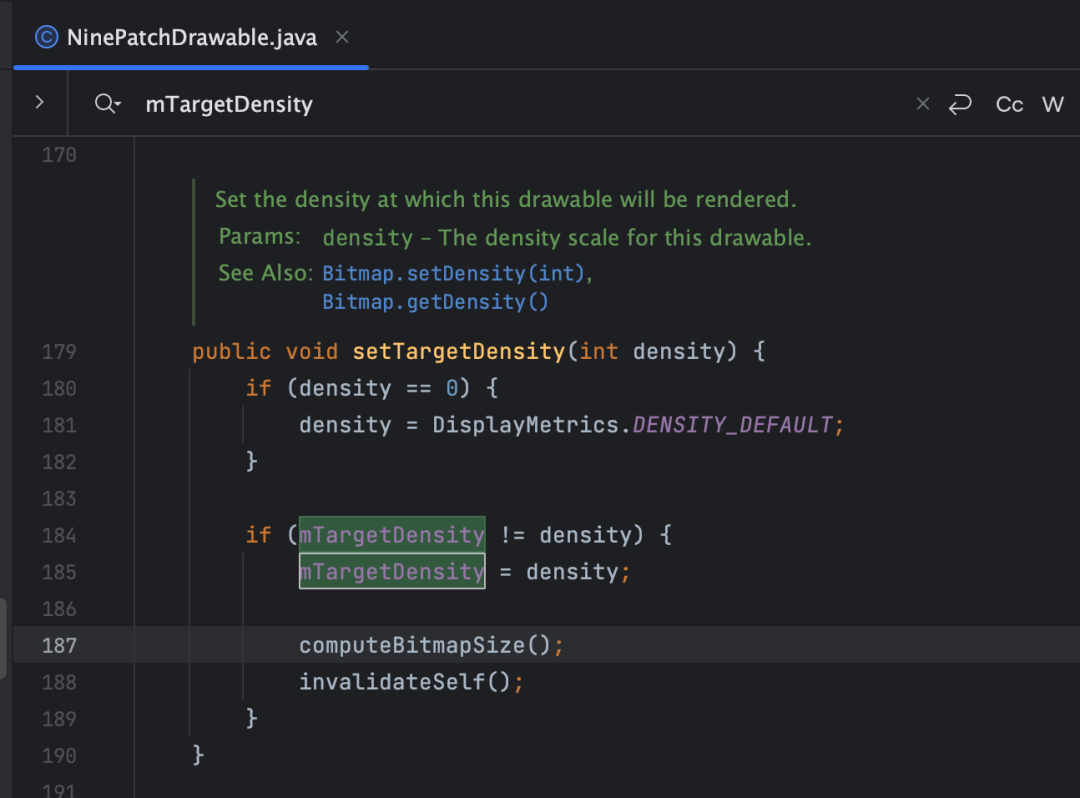Close the NinePatchDrawable.java tab
The height and width of the screenshot is (798, 1080).
coord(342,37)
